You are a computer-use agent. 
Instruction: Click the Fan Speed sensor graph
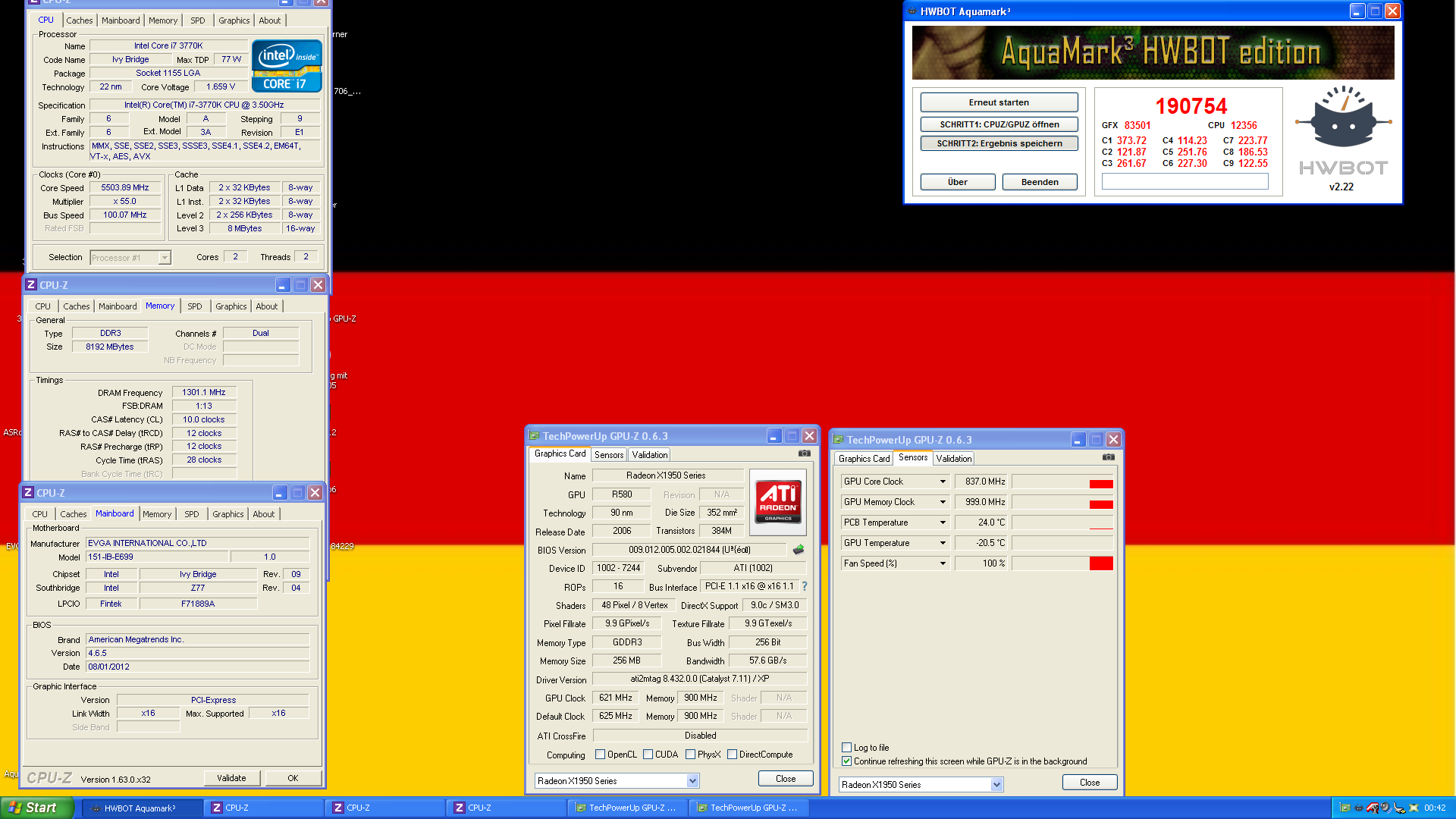pyautogui.click(x=1062, y=563)
